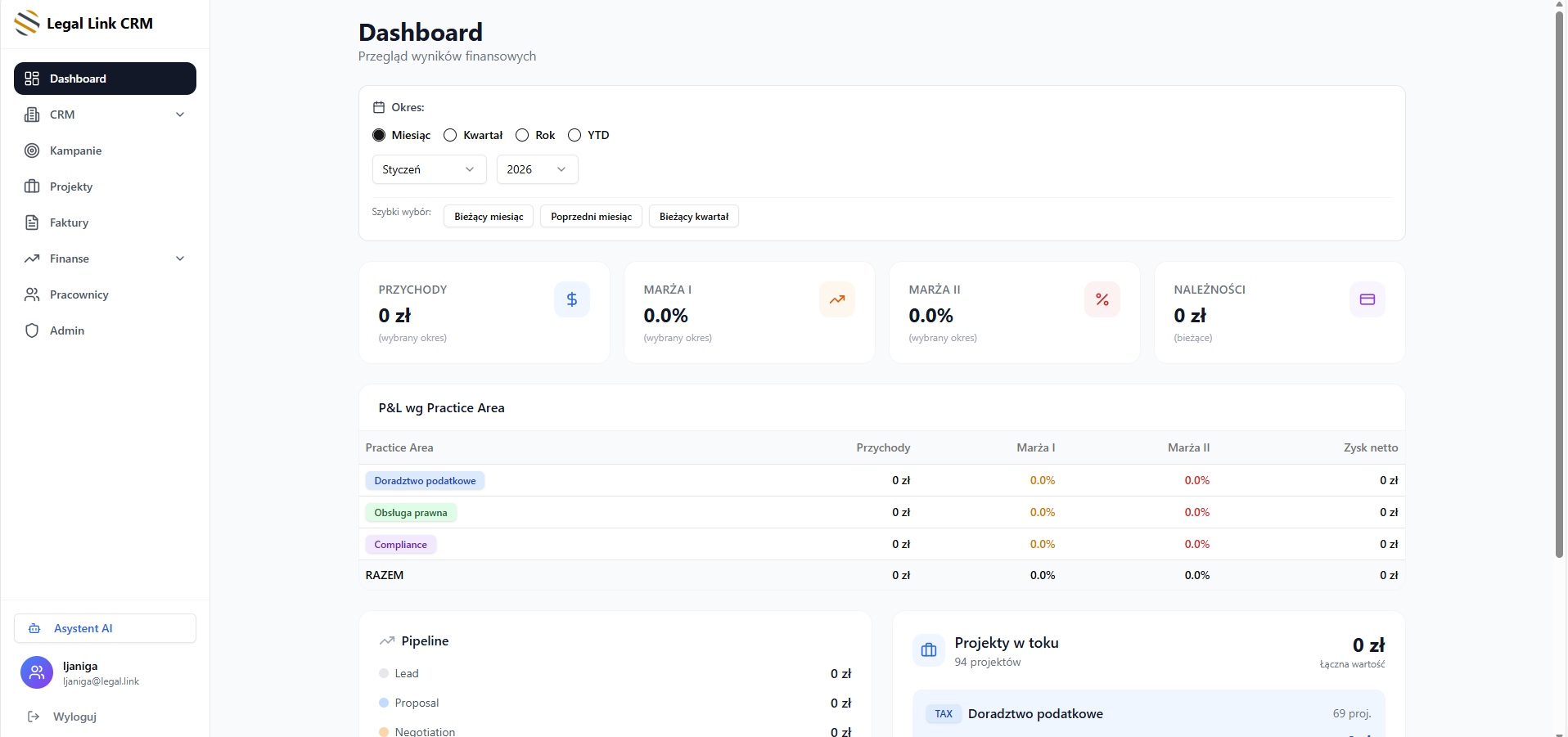Click the Faktury document icon
This screenshot has width=1568, height=737.
(32, 222)
